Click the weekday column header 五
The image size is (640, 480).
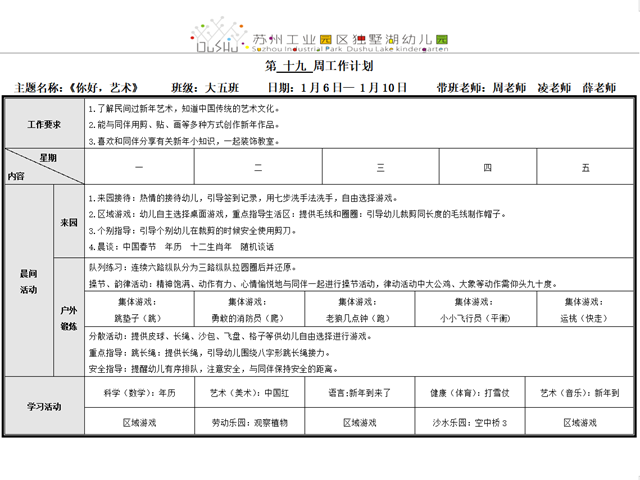pyautogui.click(x=585, y=168)
